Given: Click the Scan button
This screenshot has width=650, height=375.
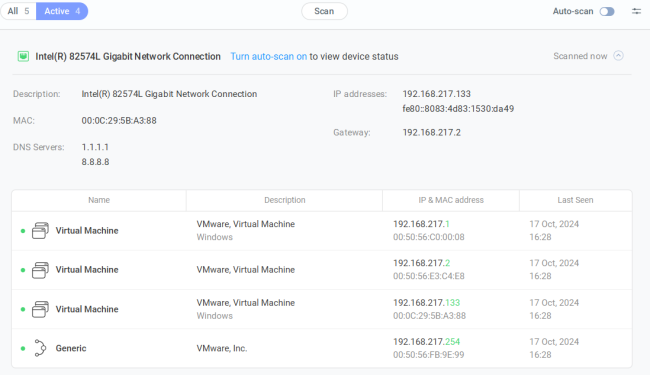Looking at the screenshot, I should coord(324,11).
